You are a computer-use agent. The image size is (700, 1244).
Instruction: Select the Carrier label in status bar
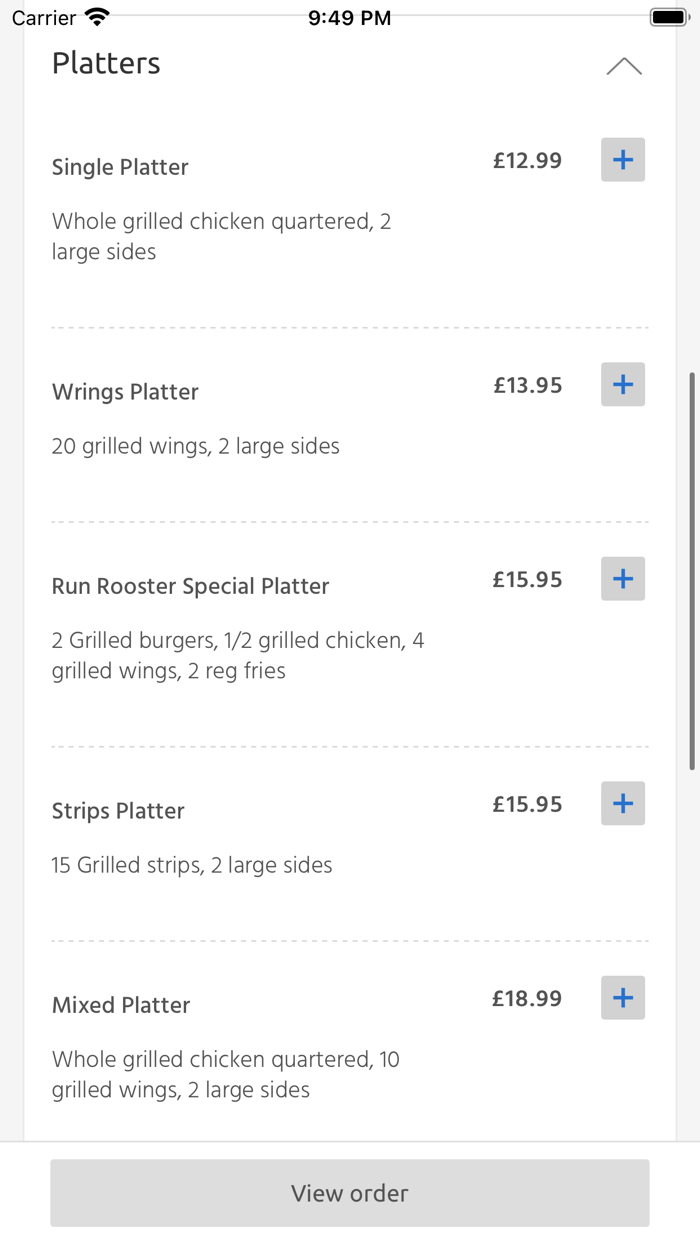coord(44,17)
